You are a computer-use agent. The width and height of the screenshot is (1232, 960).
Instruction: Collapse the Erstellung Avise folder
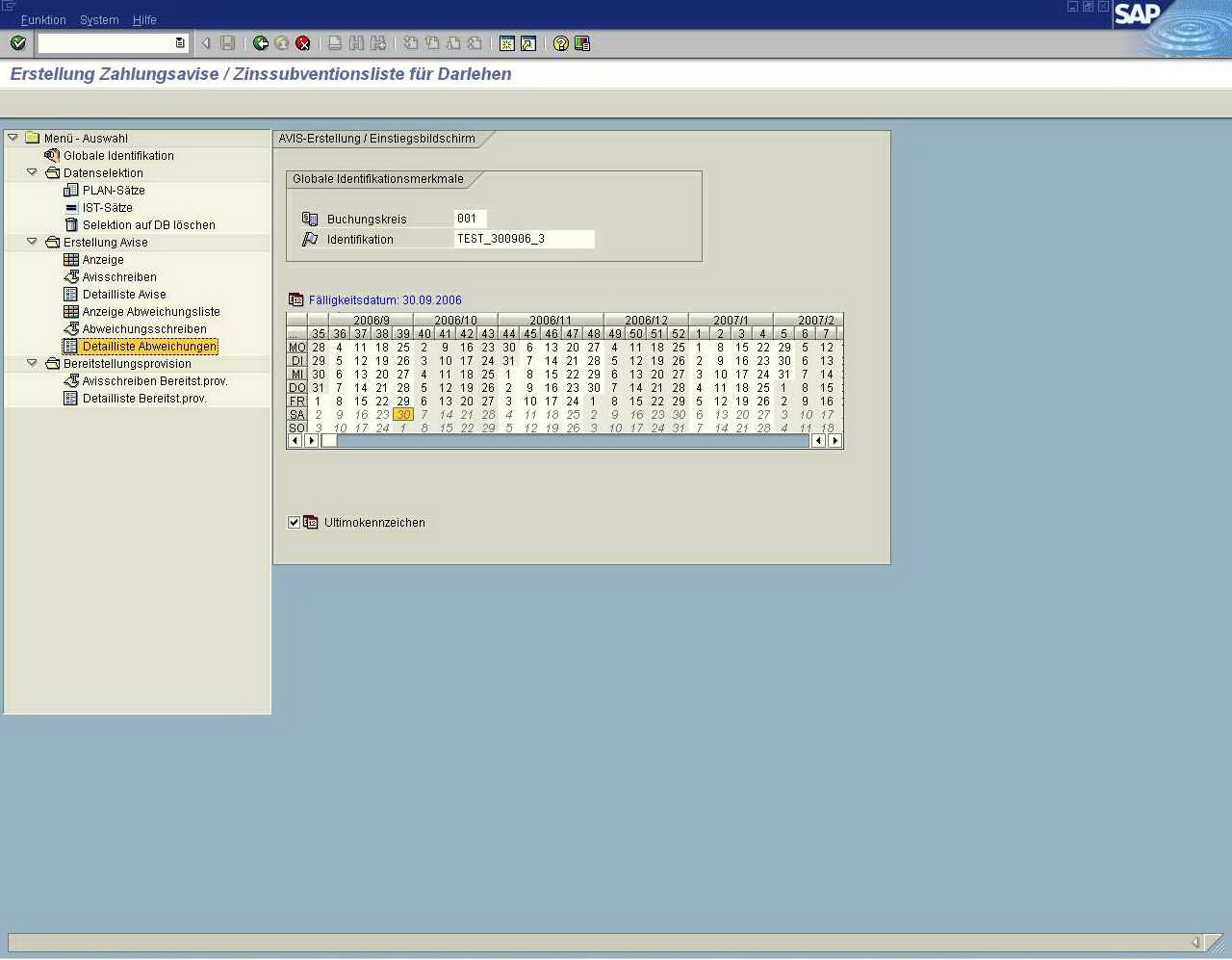coord(32,243)
